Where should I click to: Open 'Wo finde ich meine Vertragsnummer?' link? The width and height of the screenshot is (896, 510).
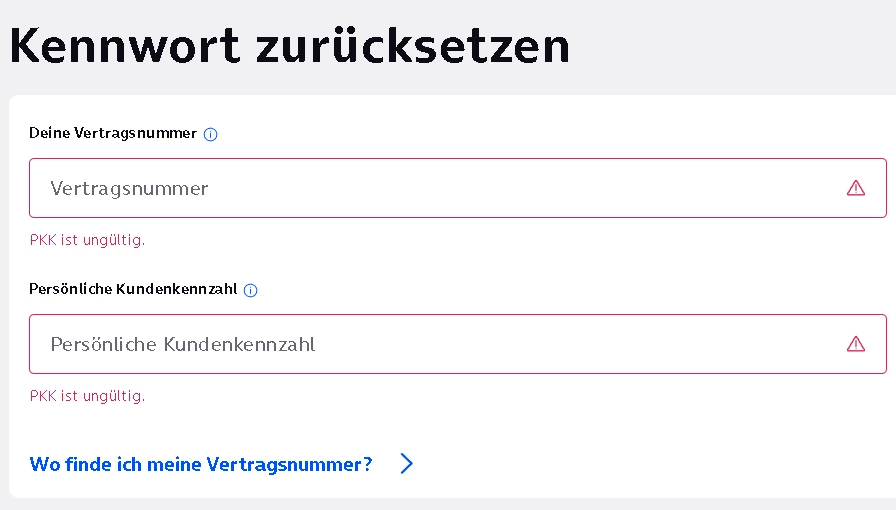221,464
